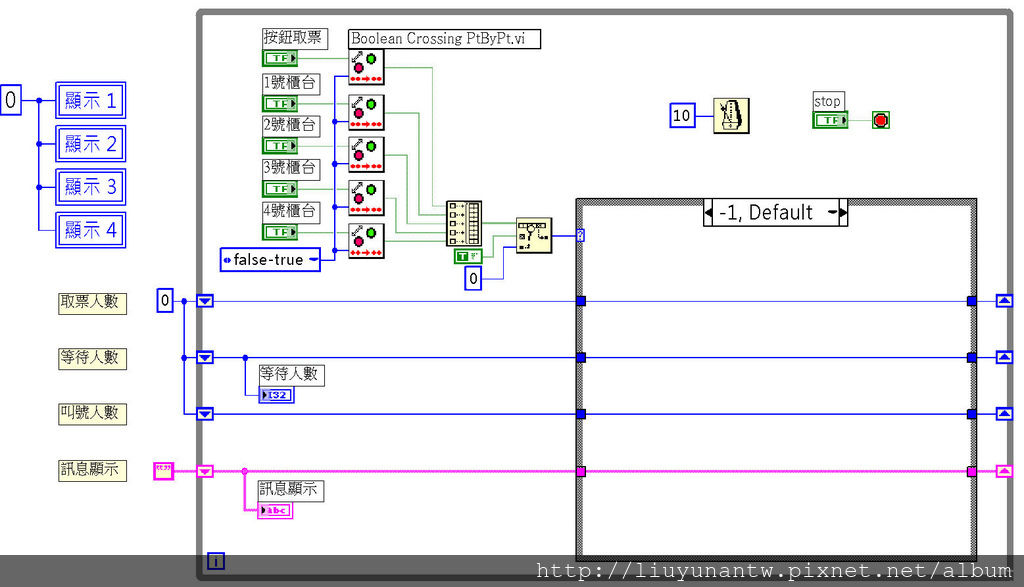1024x587 pixels.
Task: Go to next case with right arrow
Action: (843, 212)
